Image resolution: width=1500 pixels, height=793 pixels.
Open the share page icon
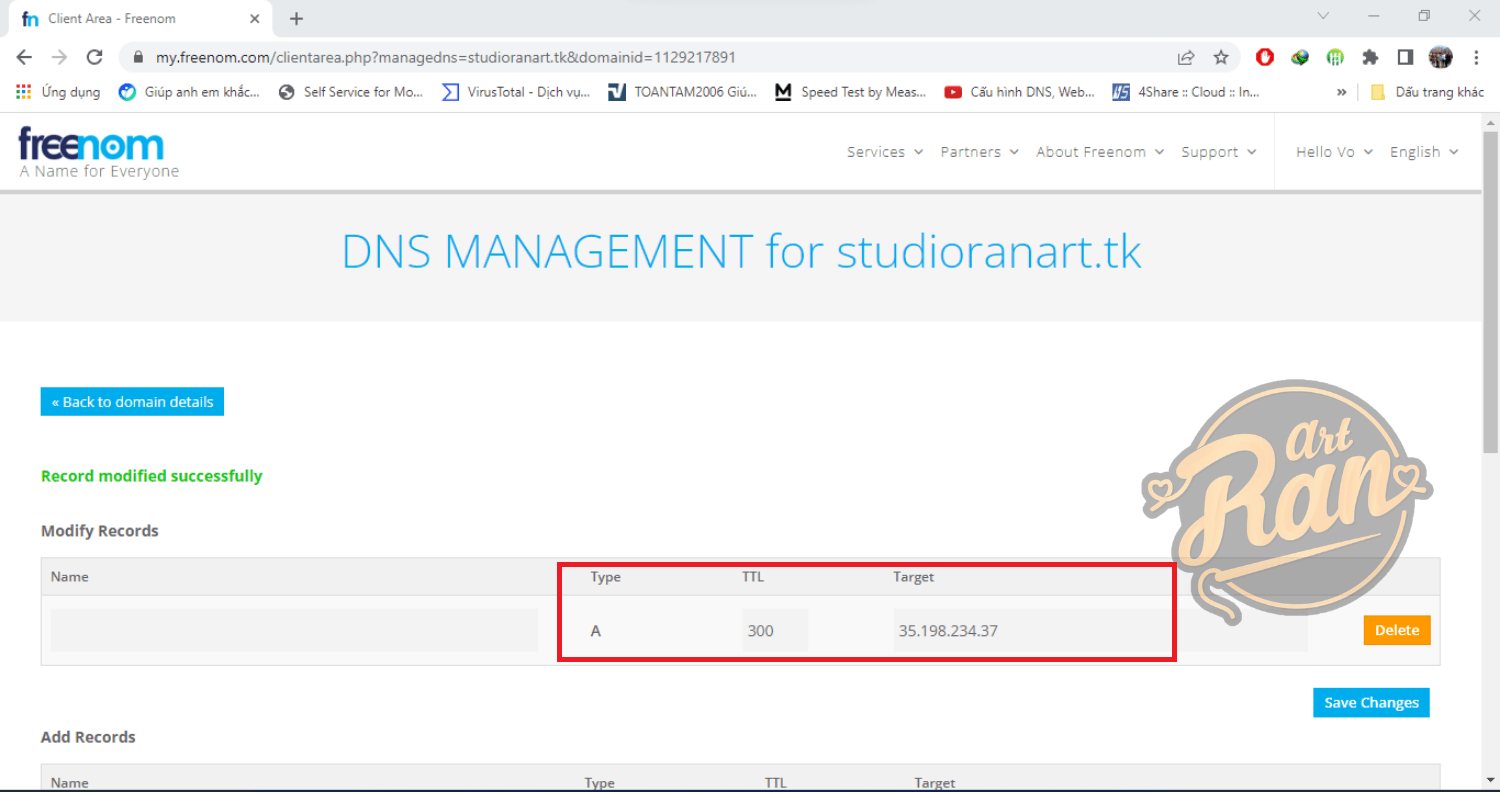click(x=1186, y=57)
